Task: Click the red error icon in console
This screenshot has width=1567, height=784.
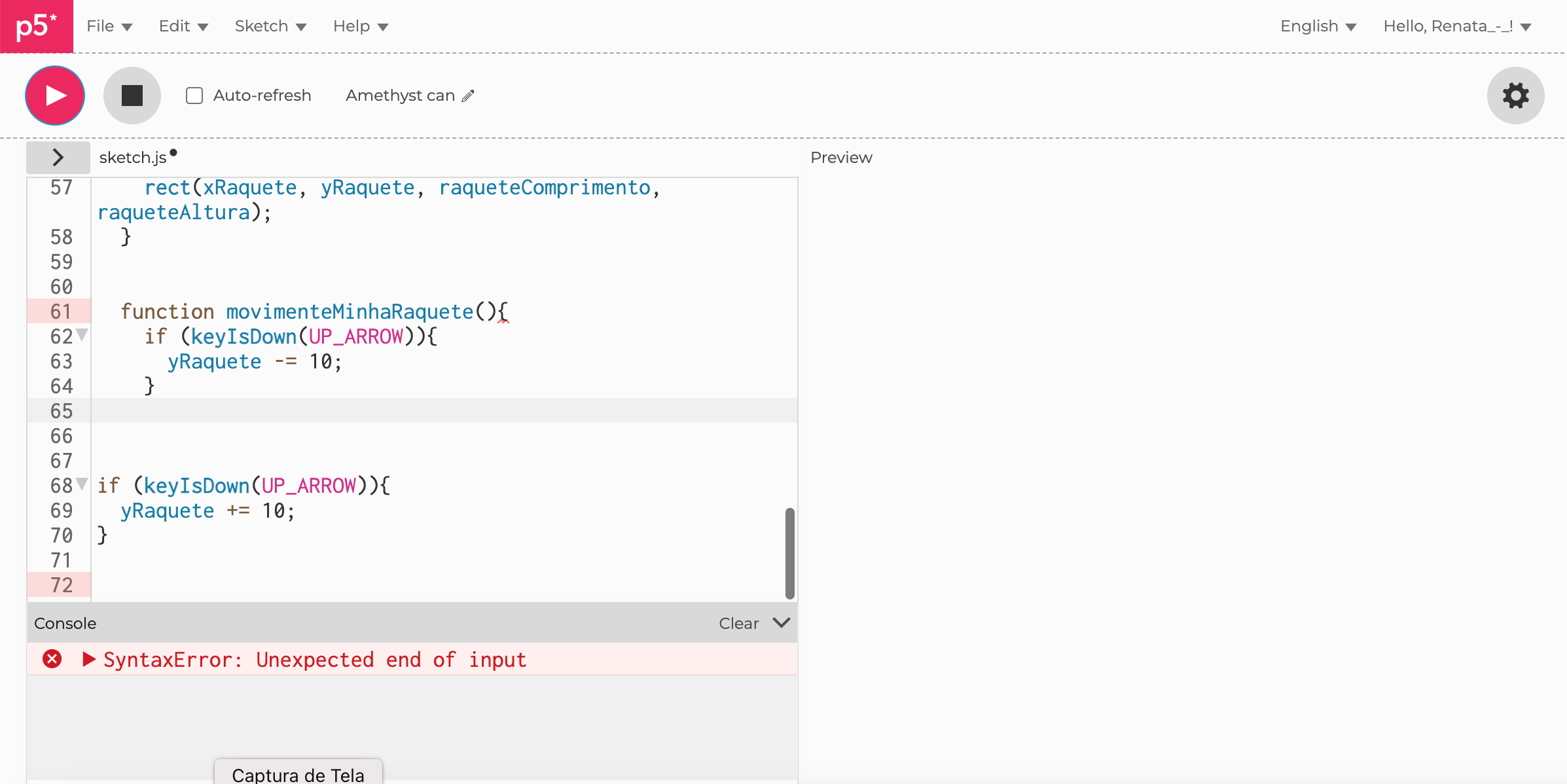Action: click(52, 659)
